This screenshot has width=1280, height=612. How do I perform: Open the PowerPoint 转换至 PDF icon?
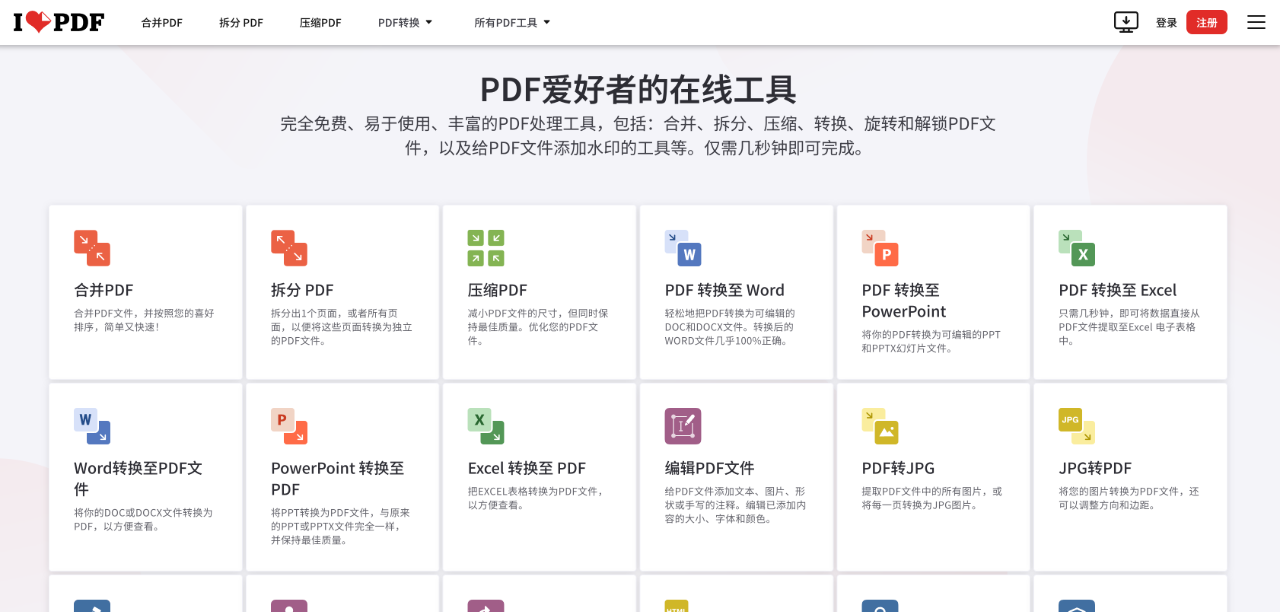289,426
